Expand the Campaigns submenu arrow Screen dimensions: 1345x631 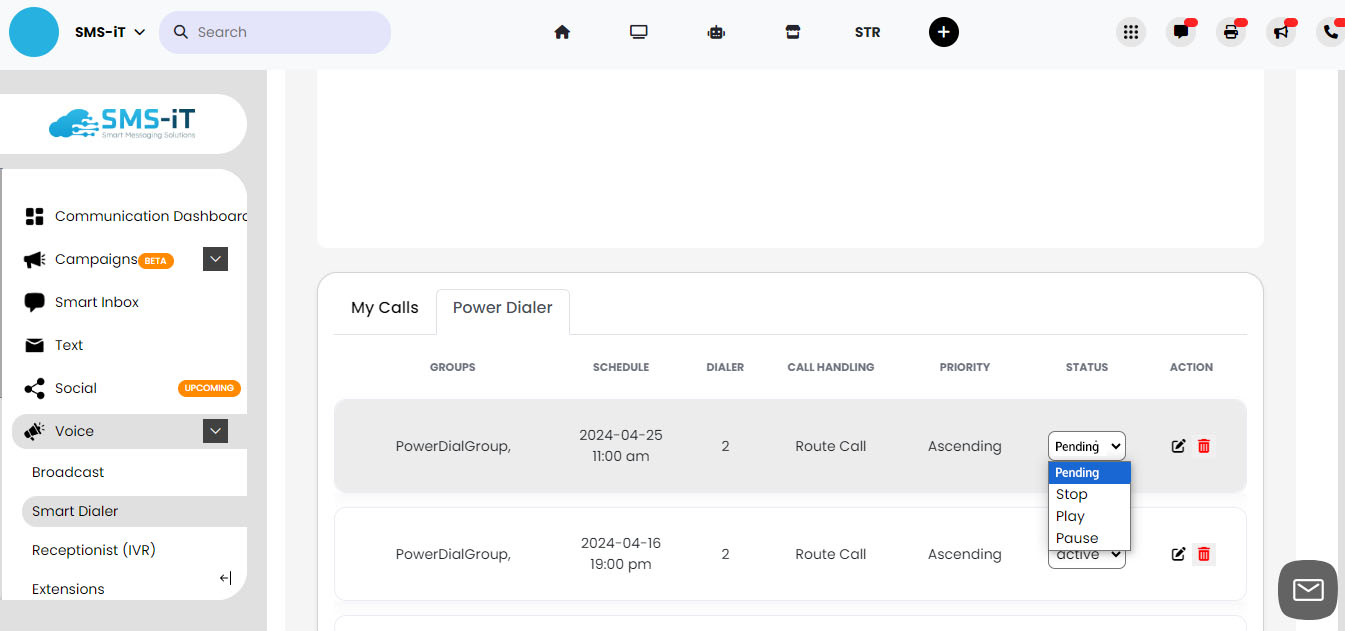215,259
